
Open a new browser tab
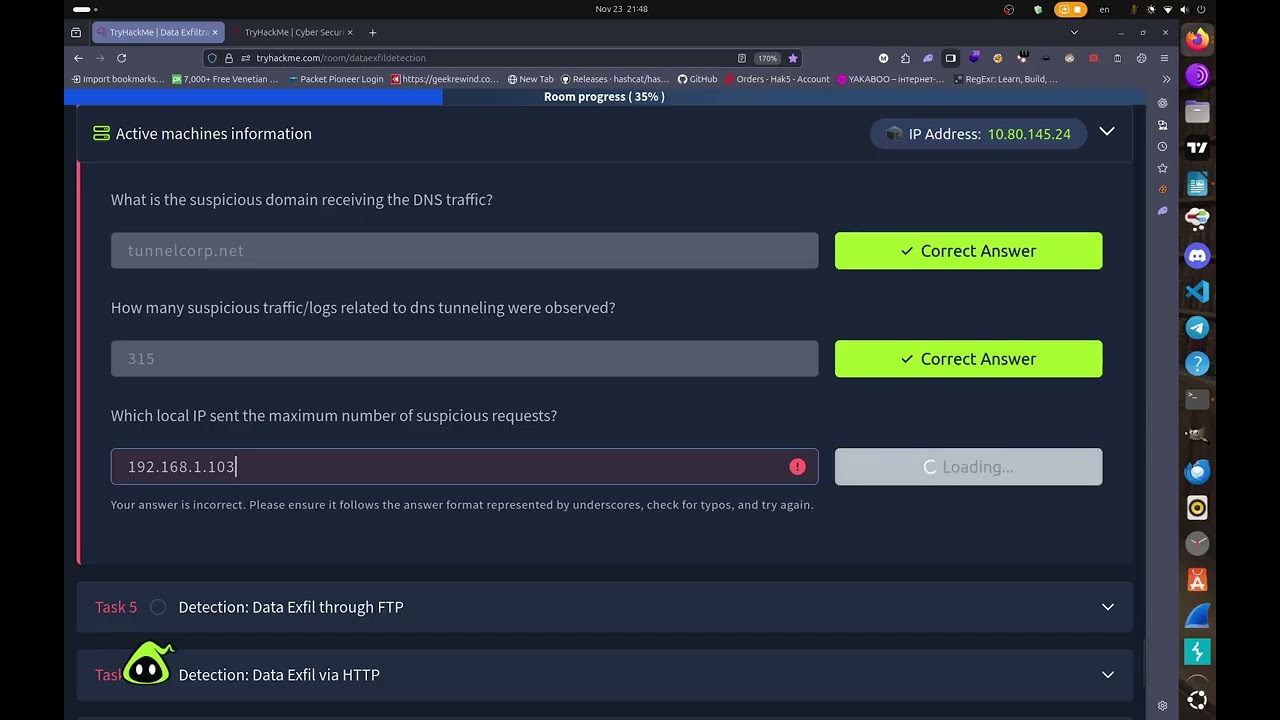372,32
